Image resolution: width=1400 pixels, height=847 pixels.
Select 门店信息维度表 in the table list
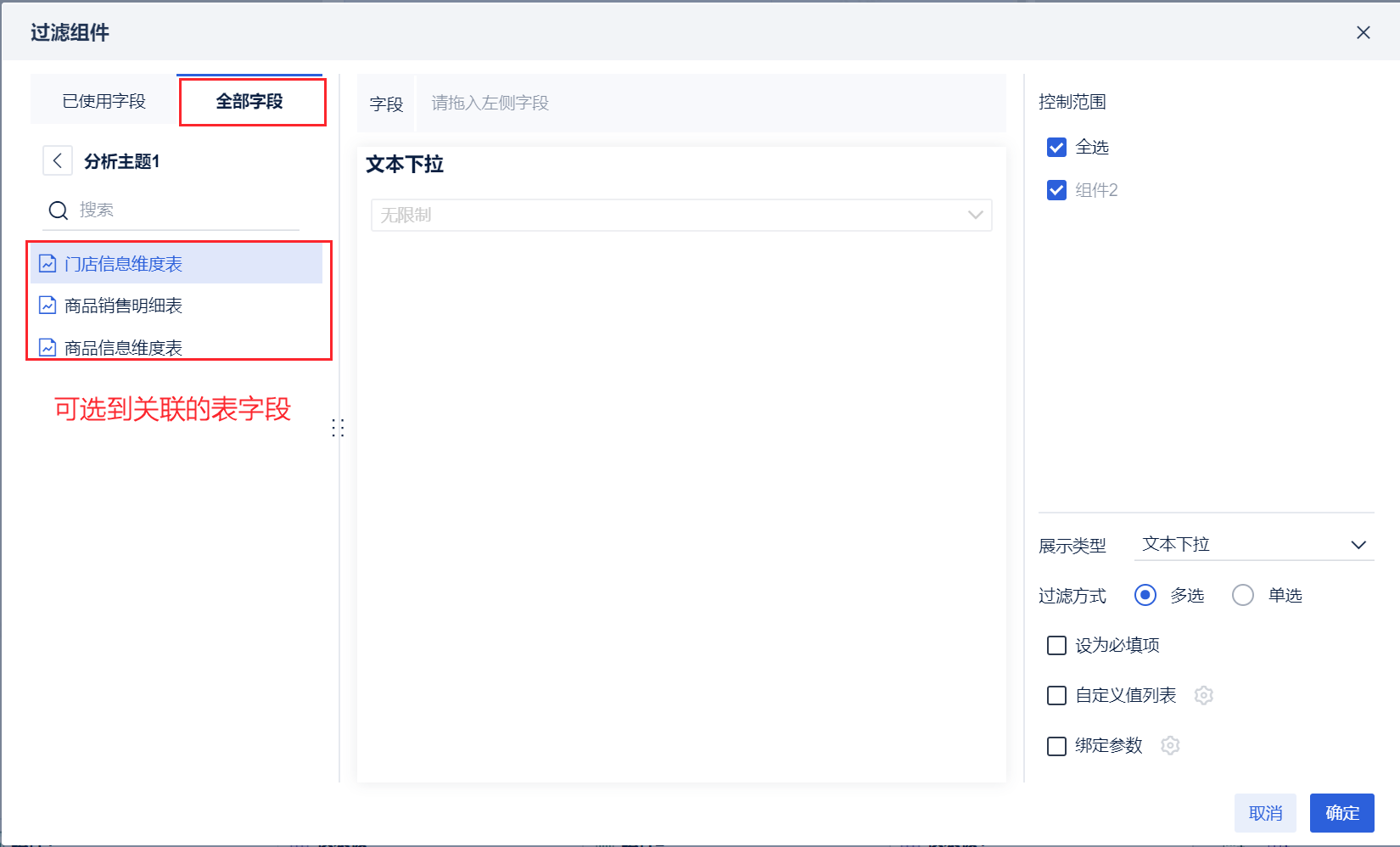tap(176, 264)
